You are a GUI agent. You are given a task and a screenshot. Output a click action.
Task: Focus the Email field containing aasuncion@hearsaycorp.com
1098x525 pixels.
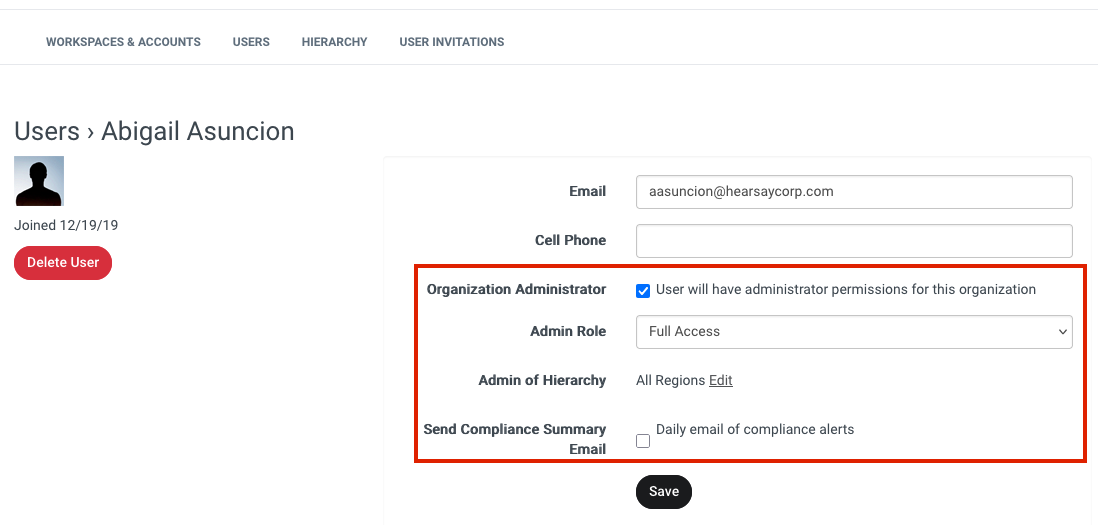click(854, 192)
